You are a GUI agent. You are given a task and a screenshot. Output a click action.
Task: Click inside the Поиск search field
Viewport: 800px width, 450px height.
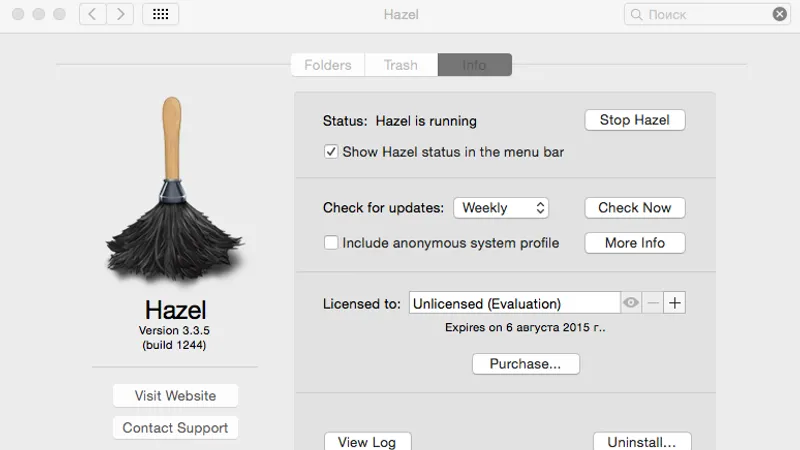pos(707,14)
